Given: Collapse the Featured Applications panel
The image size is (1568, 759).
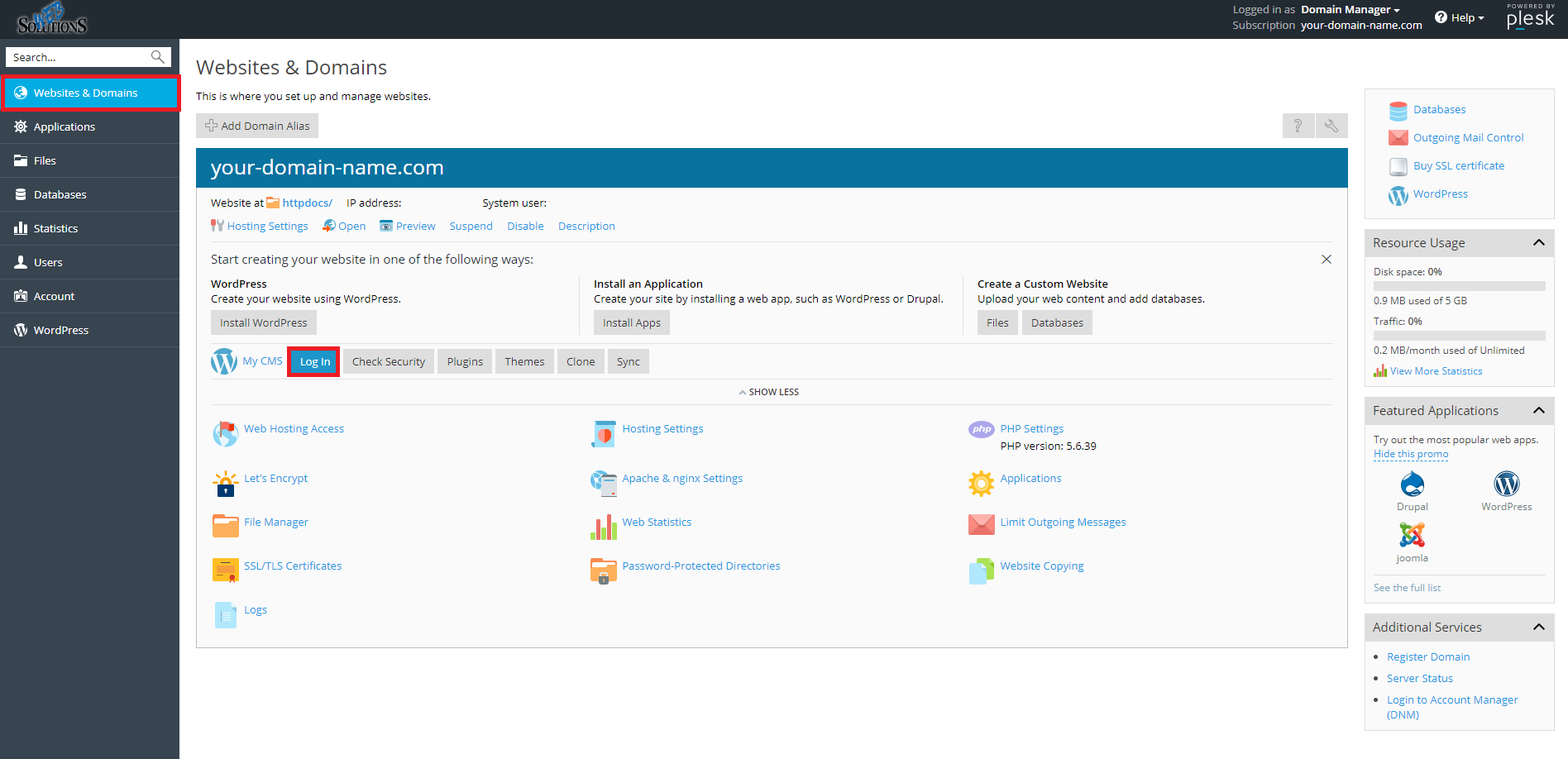Looking at the screenshot, I should (1538, 411).
